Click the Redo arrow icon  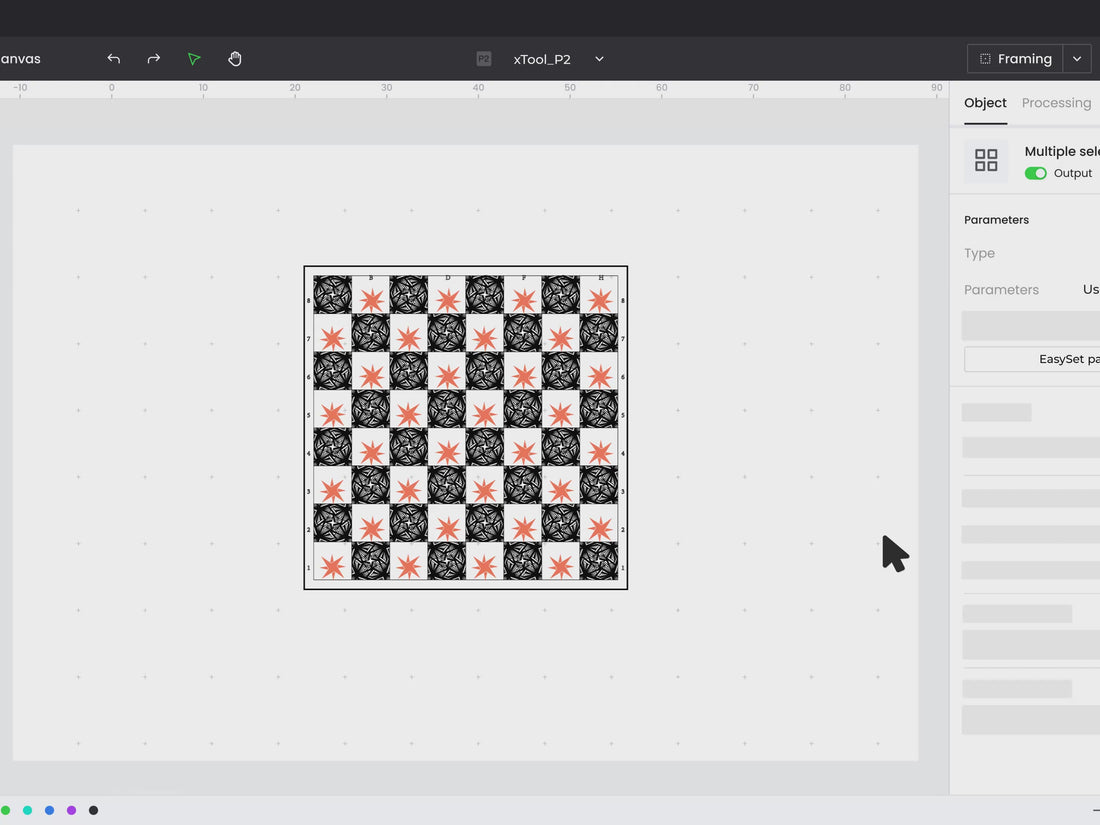pos(154,59)
